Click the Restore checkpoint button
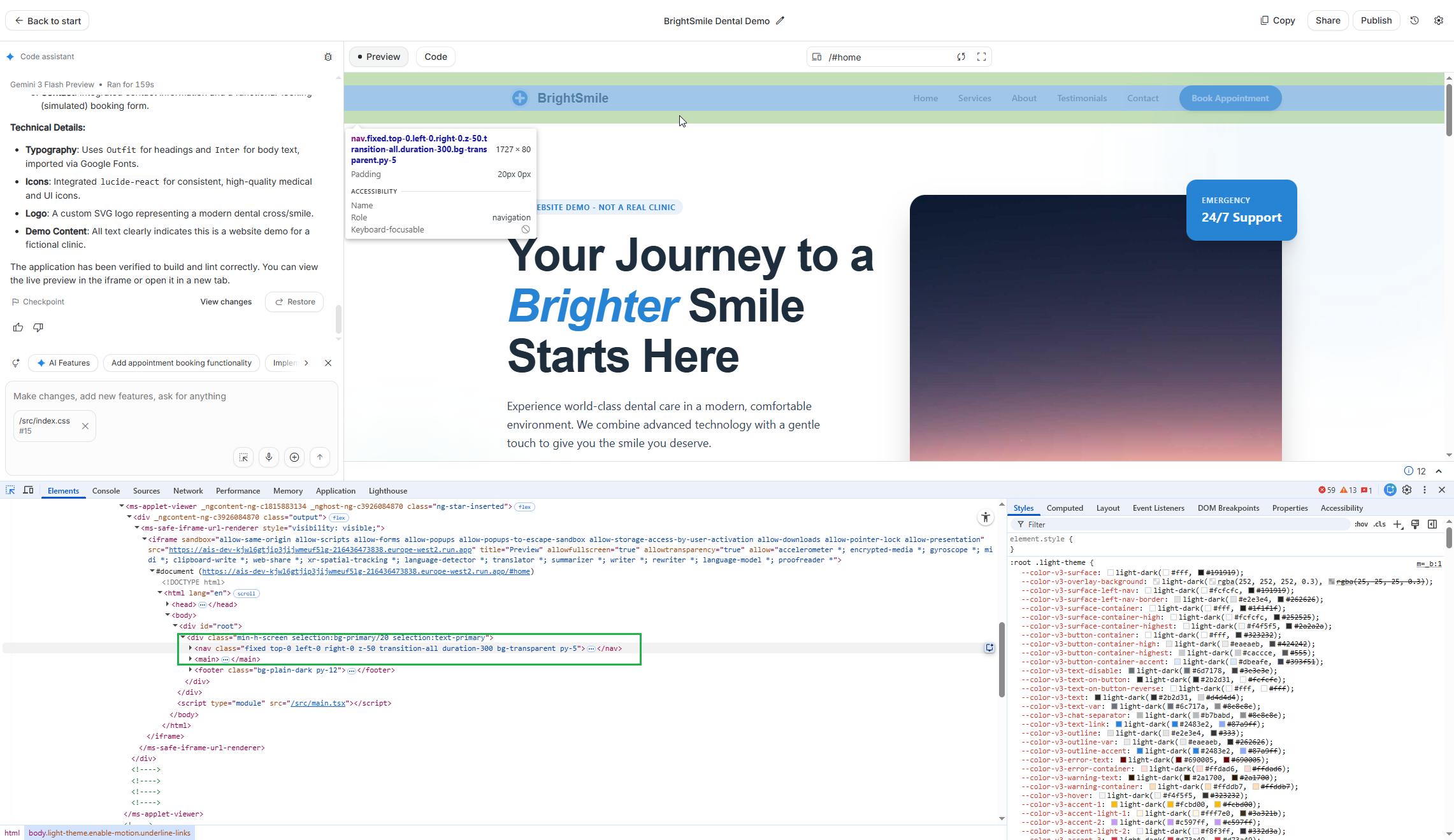 coord(294,302)
